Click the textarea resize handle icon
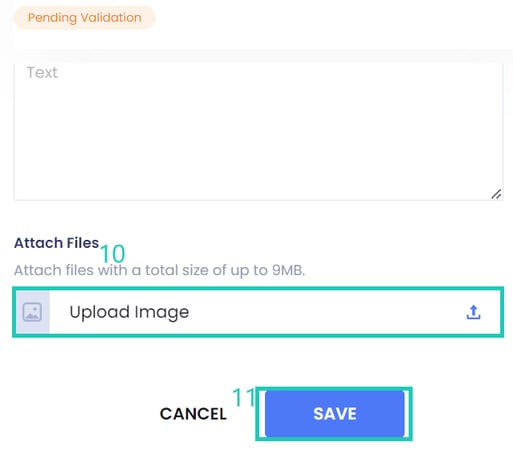Viewport: 513px width, 450px height. [x=496, y=194]
